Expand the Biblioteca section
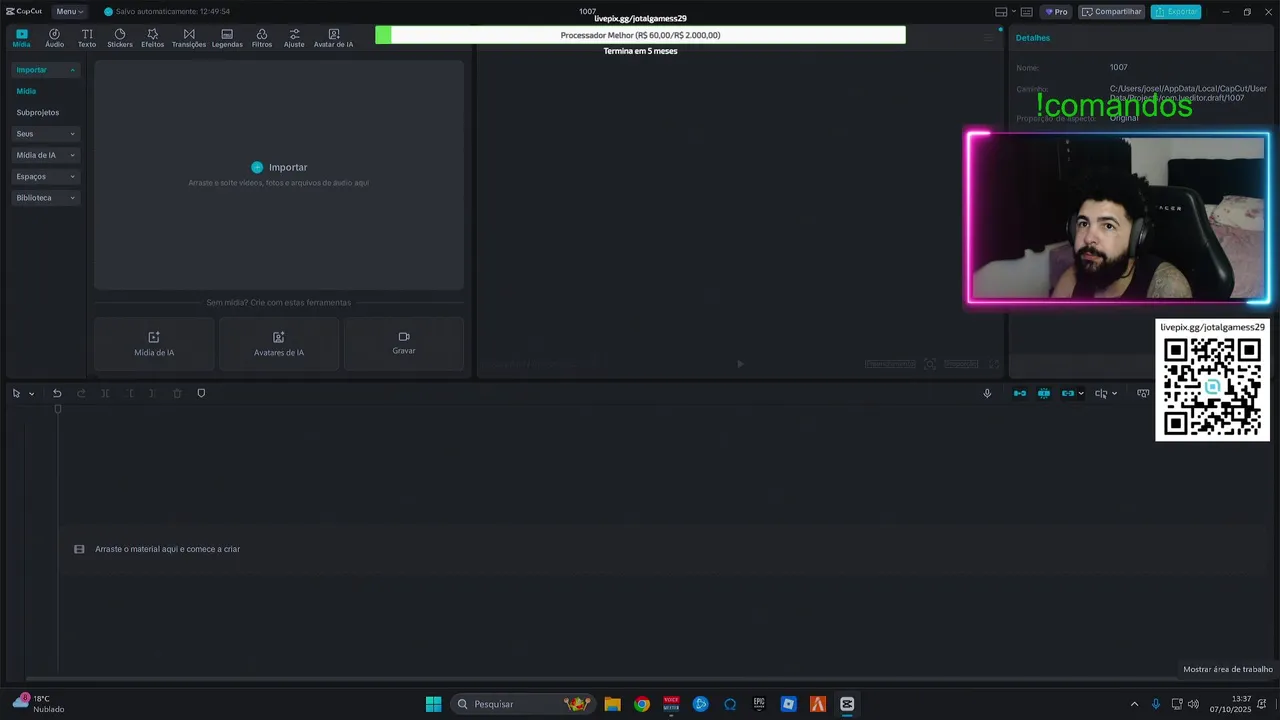The width and height of the screenshot is (1280, 720). 46,198
